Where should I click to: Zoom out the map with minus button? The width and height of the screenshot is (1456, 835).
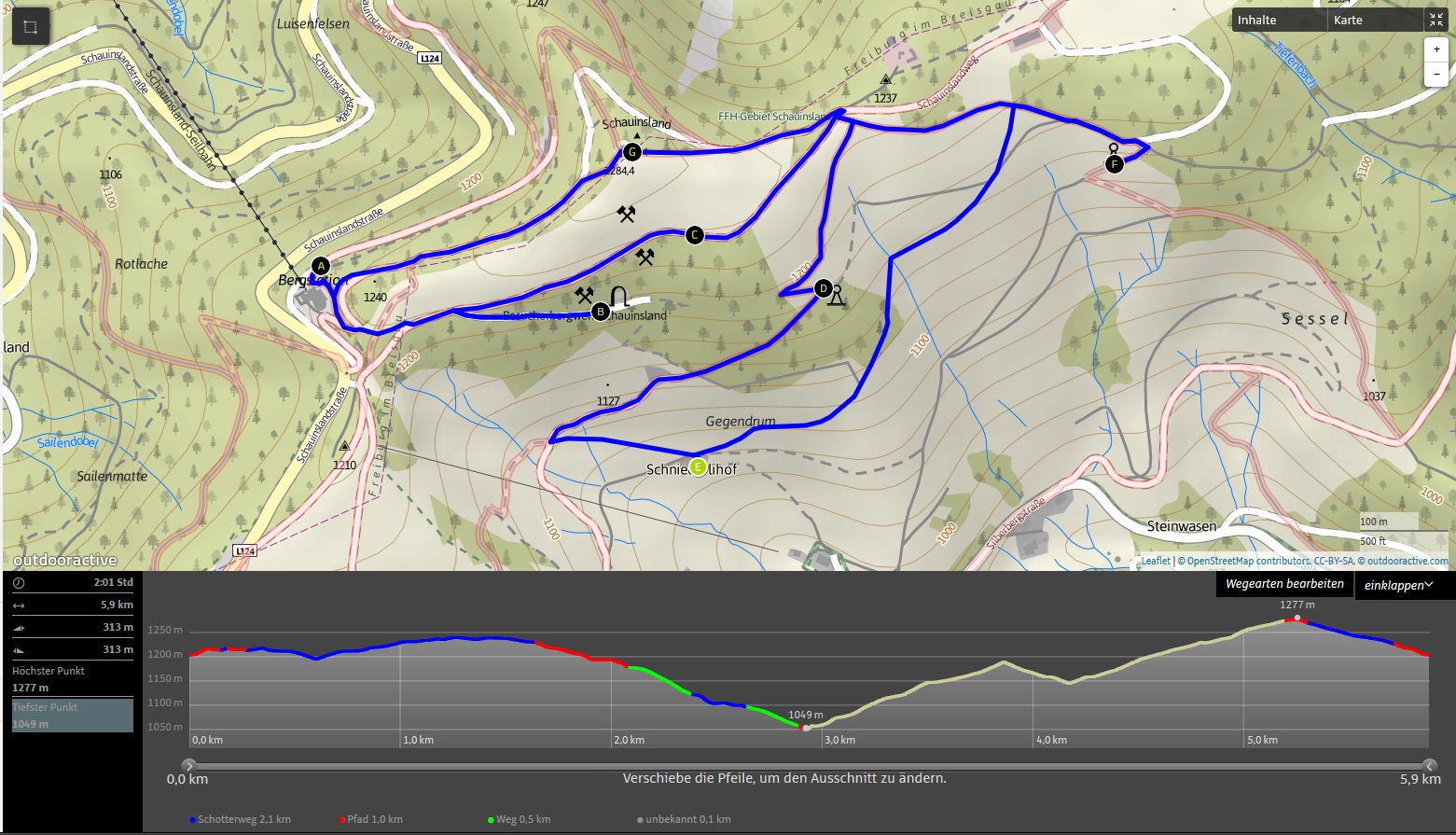coord(1436,74)
